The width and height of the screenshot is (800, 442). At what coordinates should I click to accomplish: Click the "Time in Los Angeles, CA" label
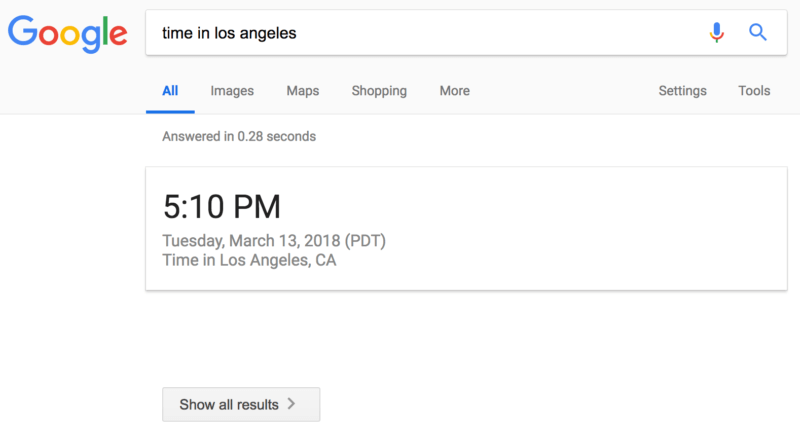[x=249, y=261]
